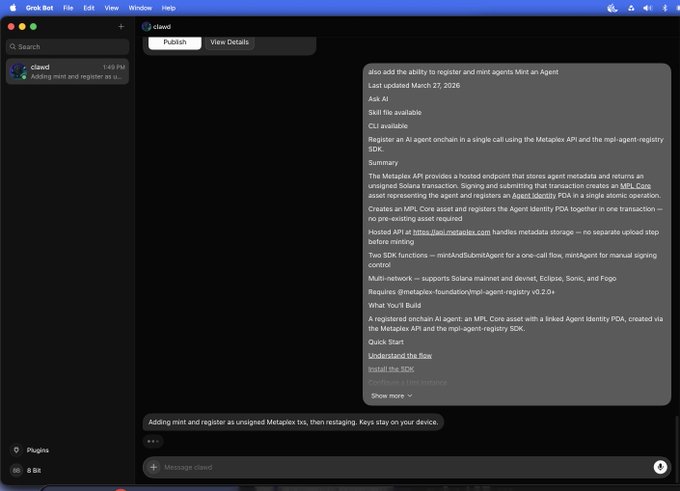The image size is (680, 491).
Task: Start a new chat with plus icon
Action: pos(121,26)
